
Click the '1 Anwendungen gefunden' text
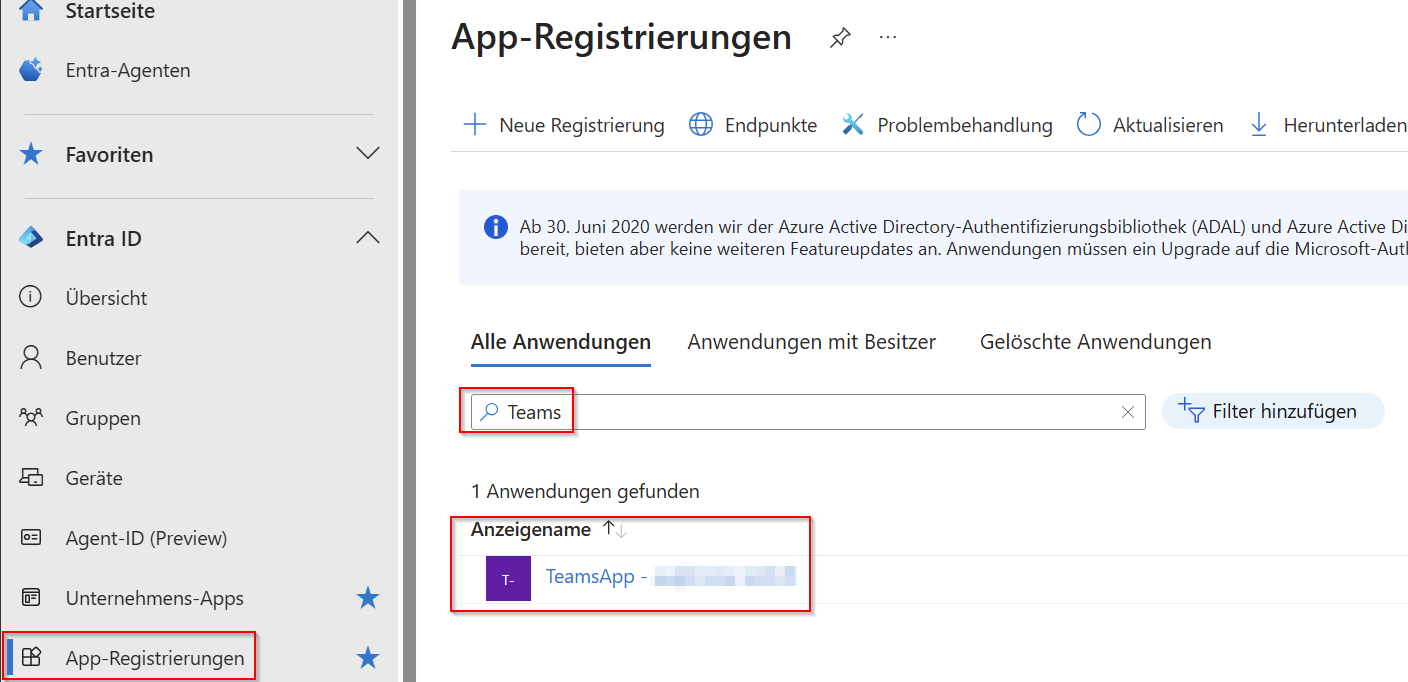[585, 491]
